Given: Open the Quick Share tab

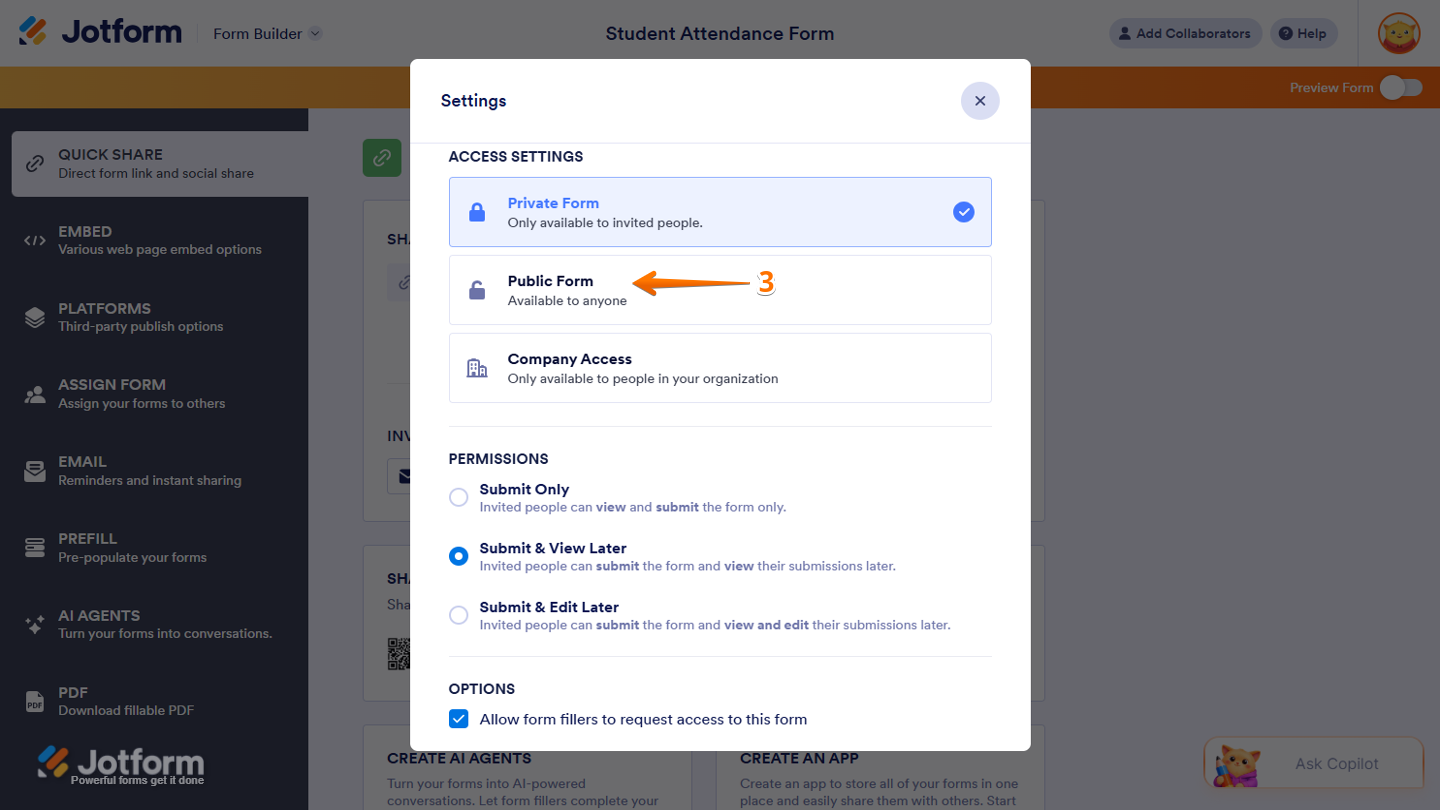Looking at the screenshot, I should 160,163.
